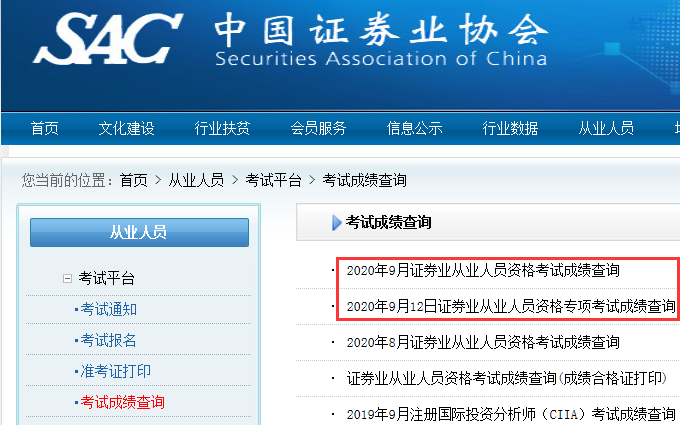
Task: Open the 信息公示 navigation item
Action: coord(414,128)
